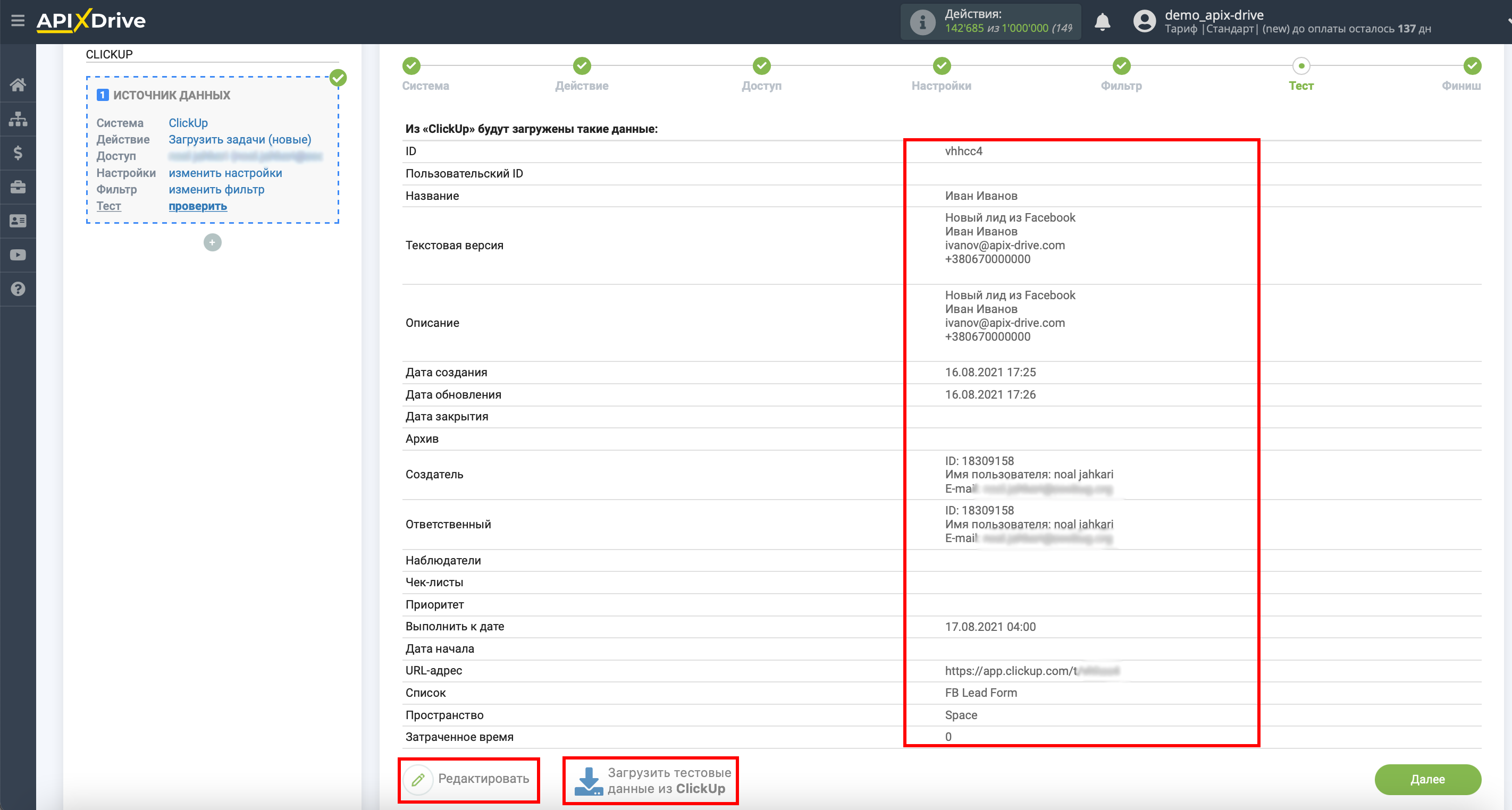Click the Затраченное время value 0
Screen dimensions: 1512x810
point(948,737)
